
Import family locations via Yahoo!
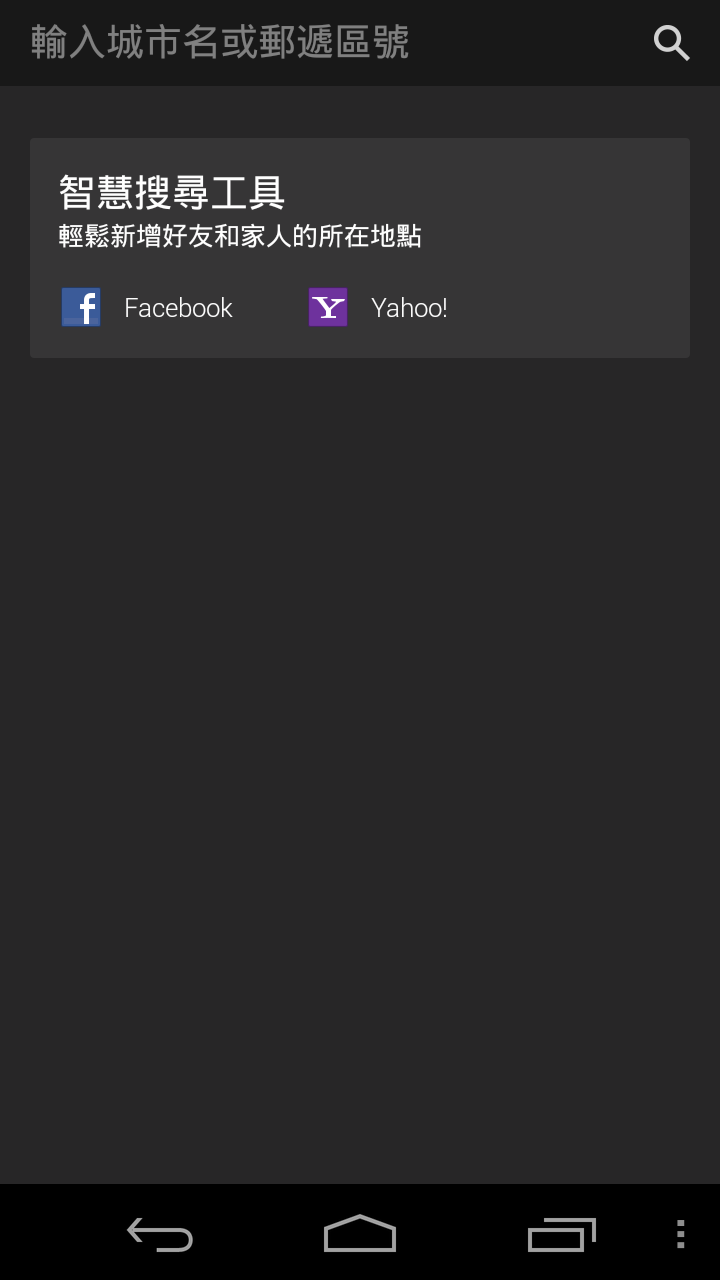378,308
